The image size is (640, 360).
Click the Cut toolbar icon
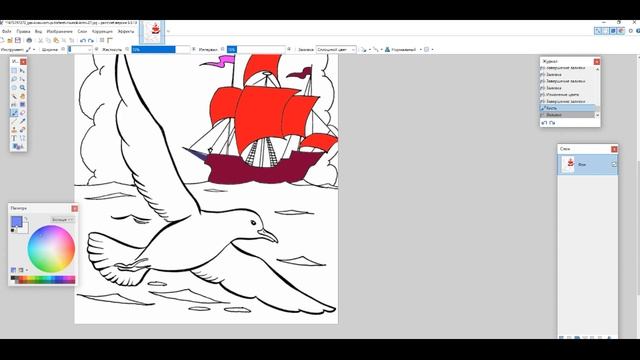pos(40,40)
